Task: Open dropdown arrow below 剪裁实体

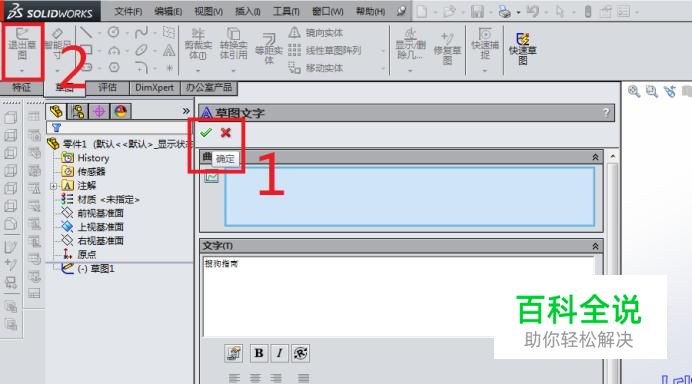Action: click(198, 71)
